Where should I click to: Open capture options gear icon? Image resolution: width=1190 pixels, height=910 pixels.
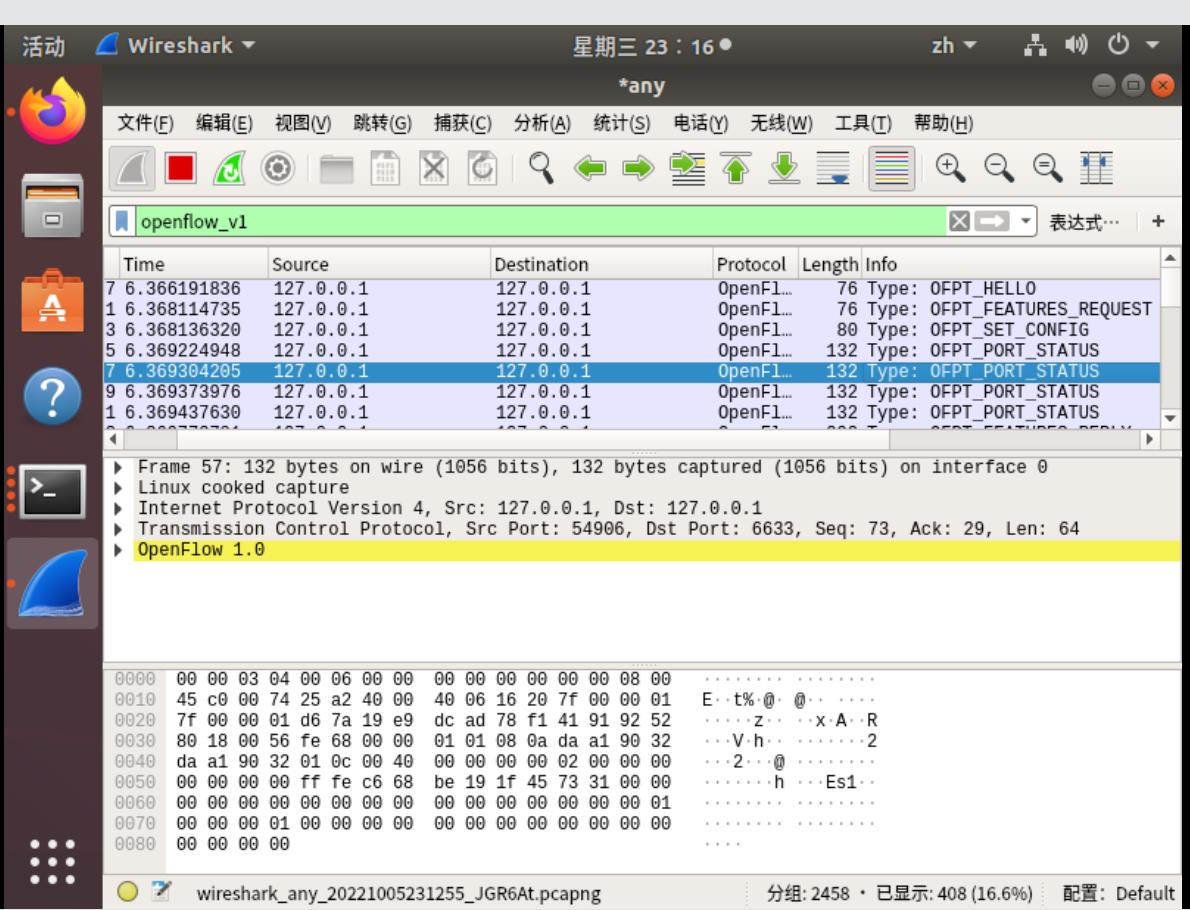tap(278, 168)
